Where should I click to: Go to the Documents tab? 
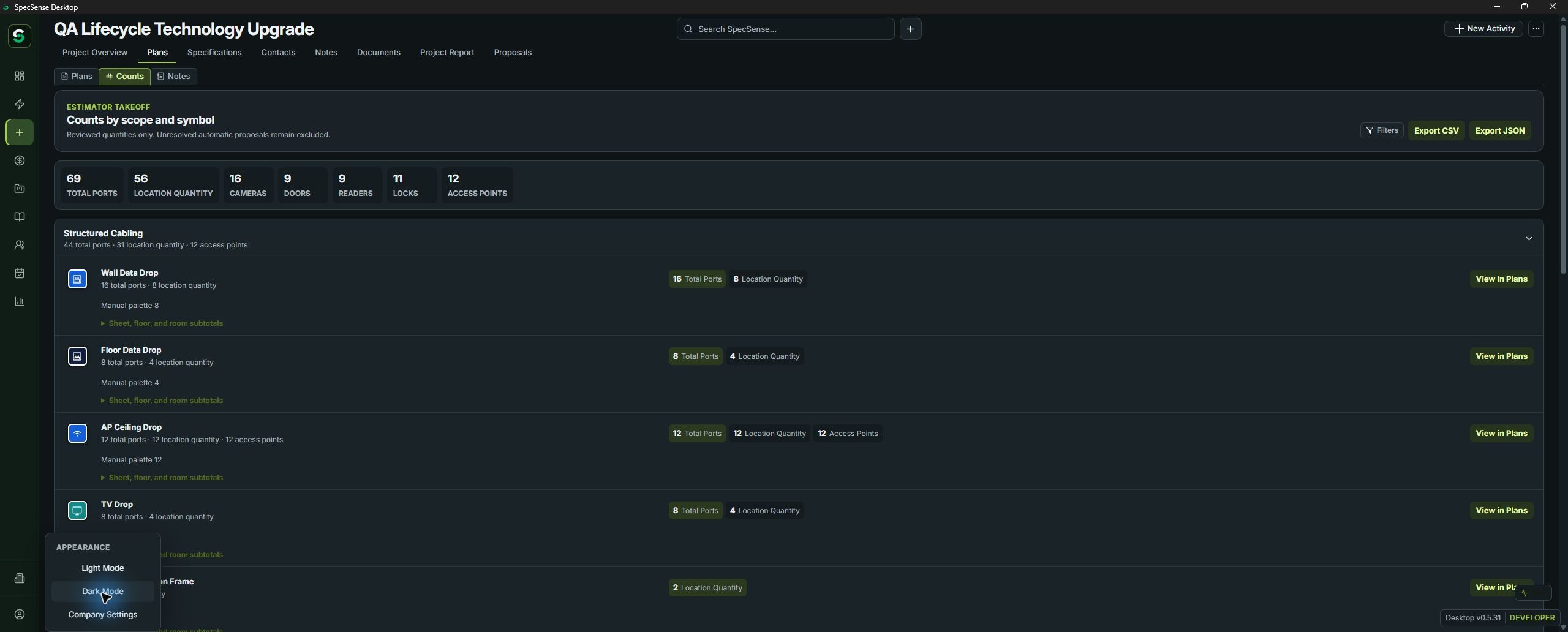coord(379,53)
